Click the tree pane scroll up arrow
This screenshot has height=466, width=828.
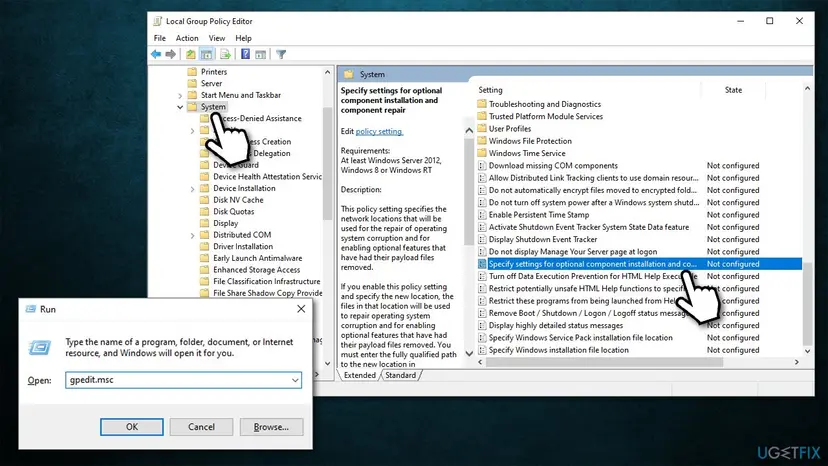pyautogui.click(x=327, y=72)
